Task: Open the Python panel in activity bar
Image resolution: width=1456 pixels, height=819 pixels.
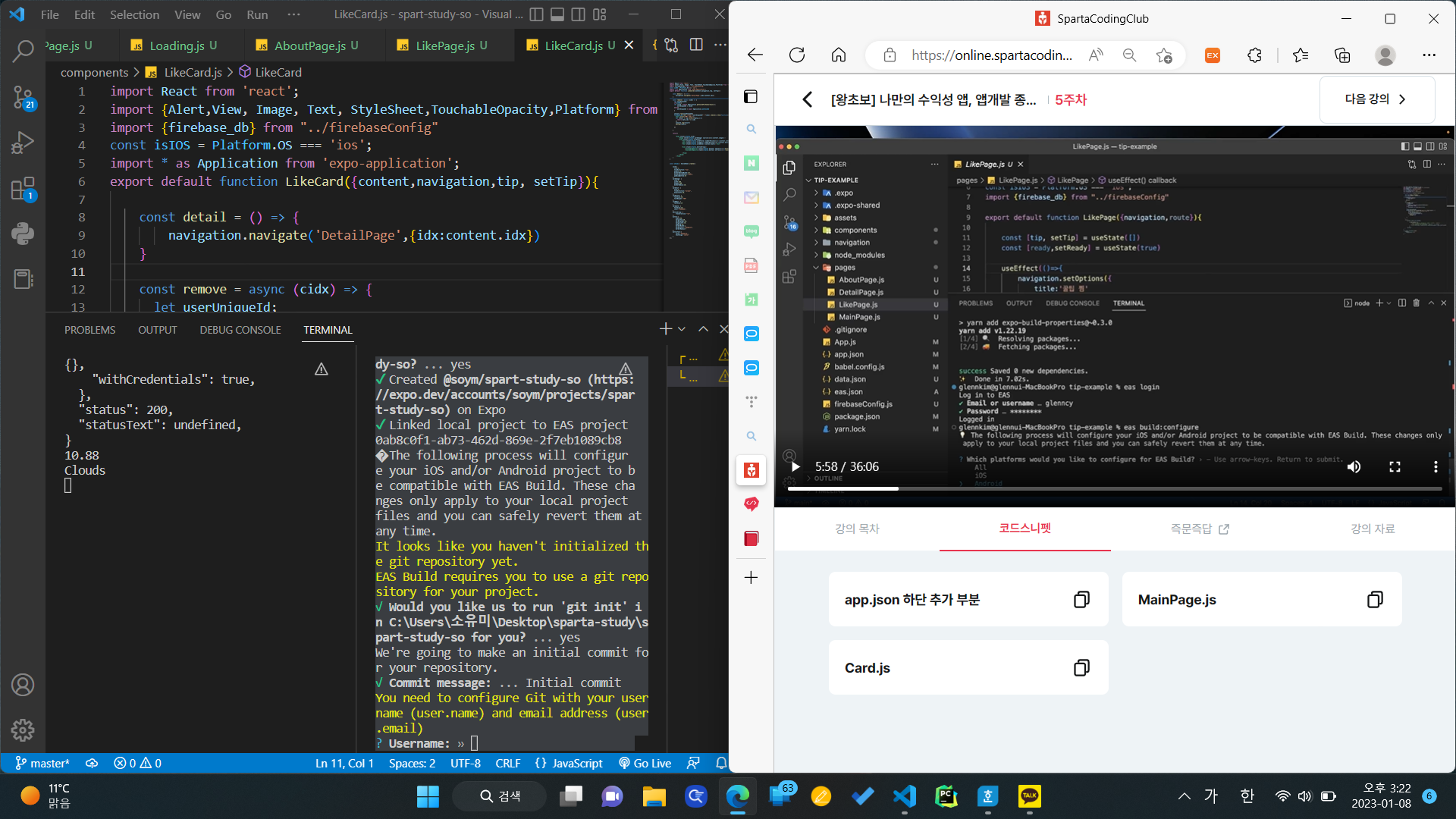Action: [23, 234]
